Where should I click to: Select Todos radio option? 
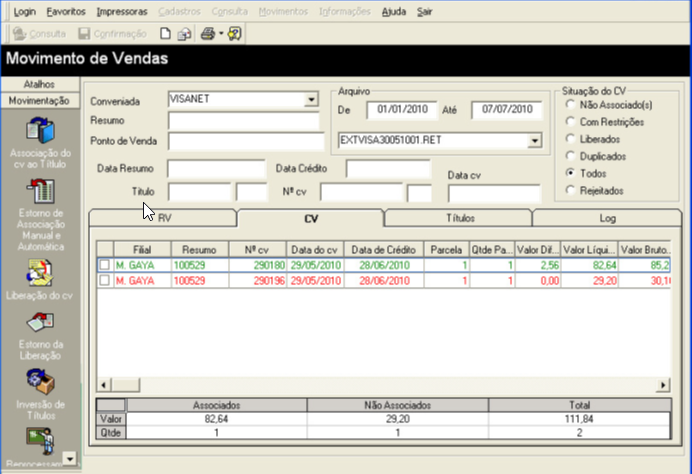[x=570, y=173]
